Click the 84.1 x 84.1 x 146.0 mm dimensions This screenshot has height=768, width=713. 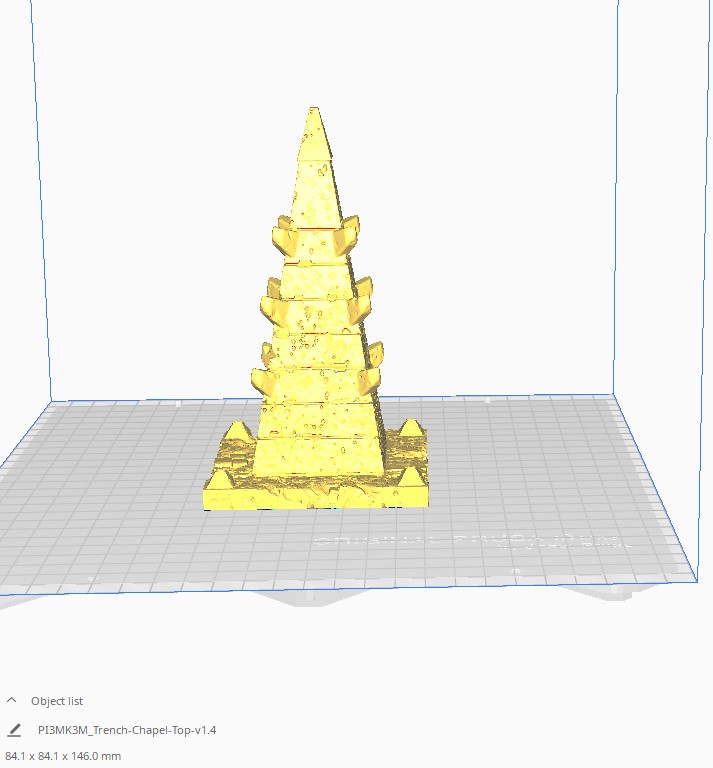tap(63, 756)
